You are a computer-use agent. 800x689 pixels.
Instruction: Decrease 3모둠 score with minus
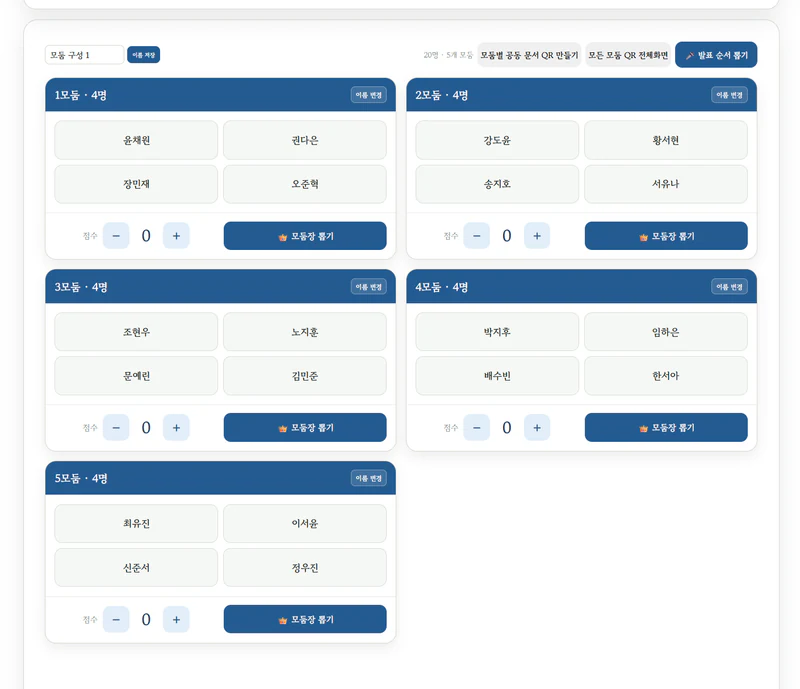coord(116,428)
